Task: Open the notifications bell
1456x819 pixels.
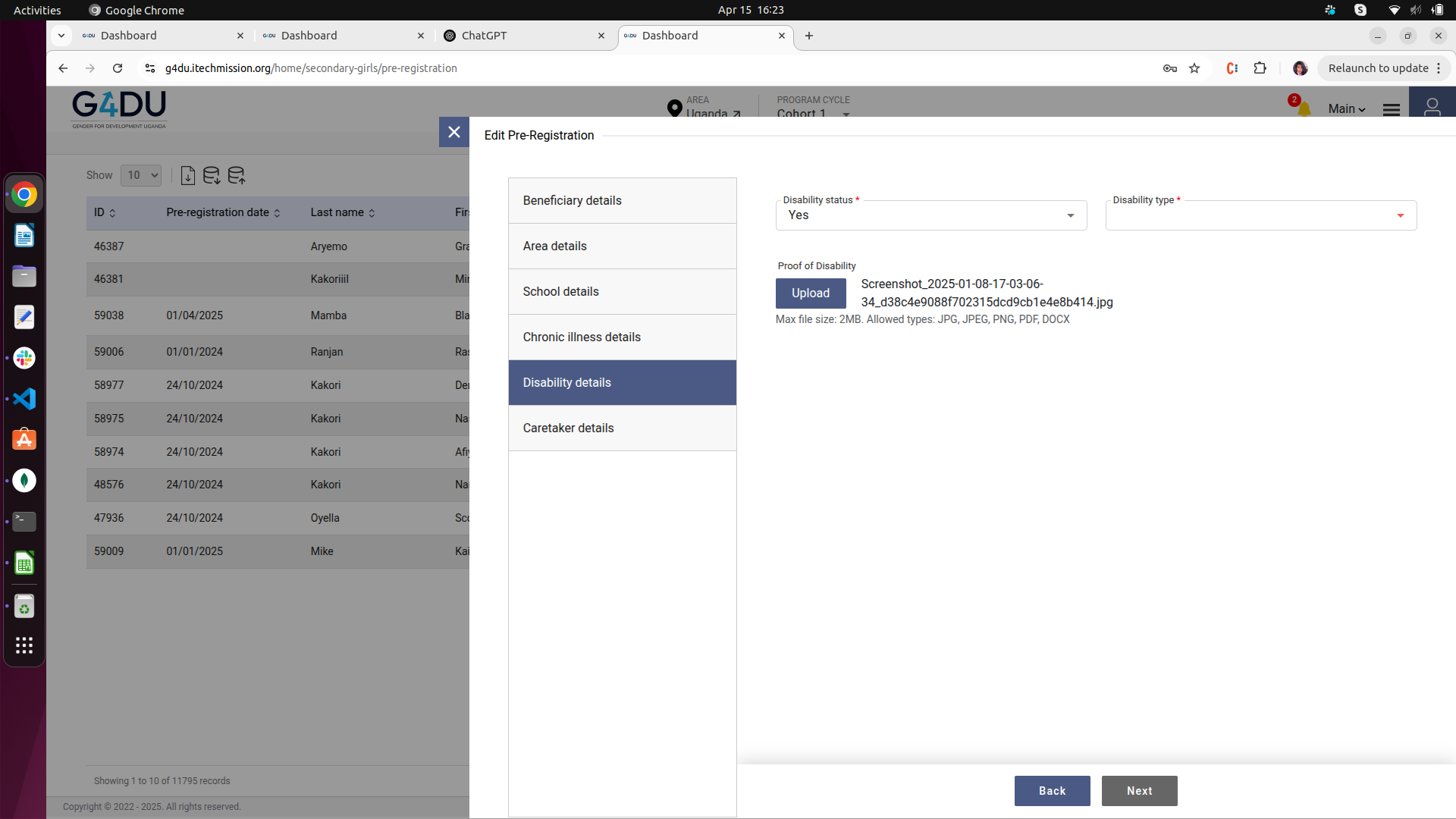Action: [x=1304, y=109]
